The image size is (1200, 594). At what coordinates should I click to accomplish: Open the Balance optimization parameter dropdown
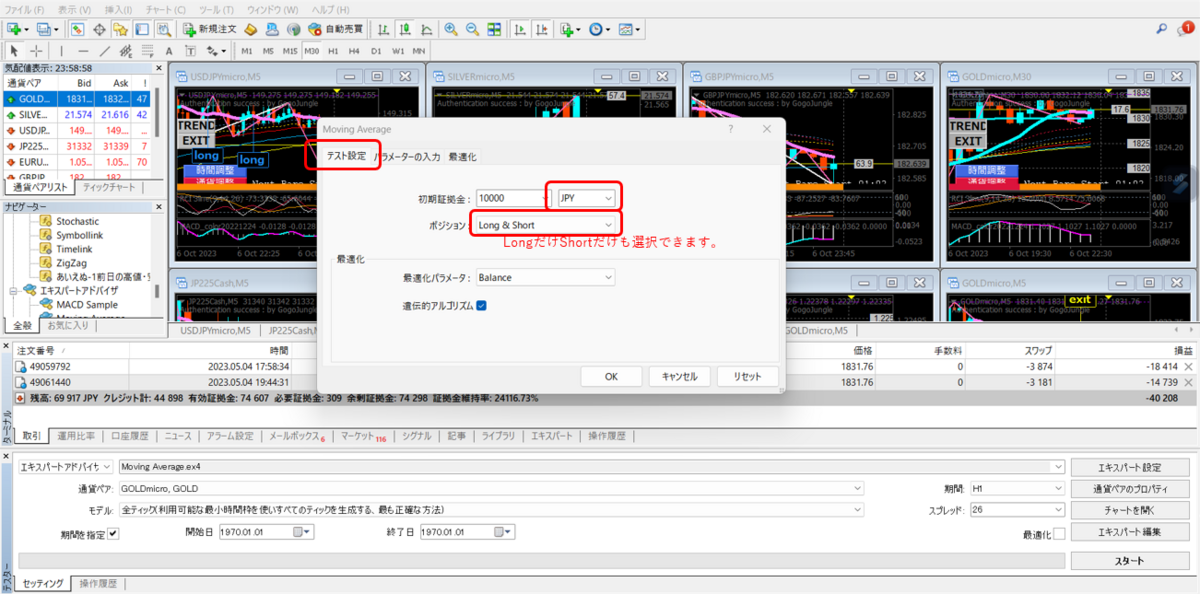pos(545,277)
